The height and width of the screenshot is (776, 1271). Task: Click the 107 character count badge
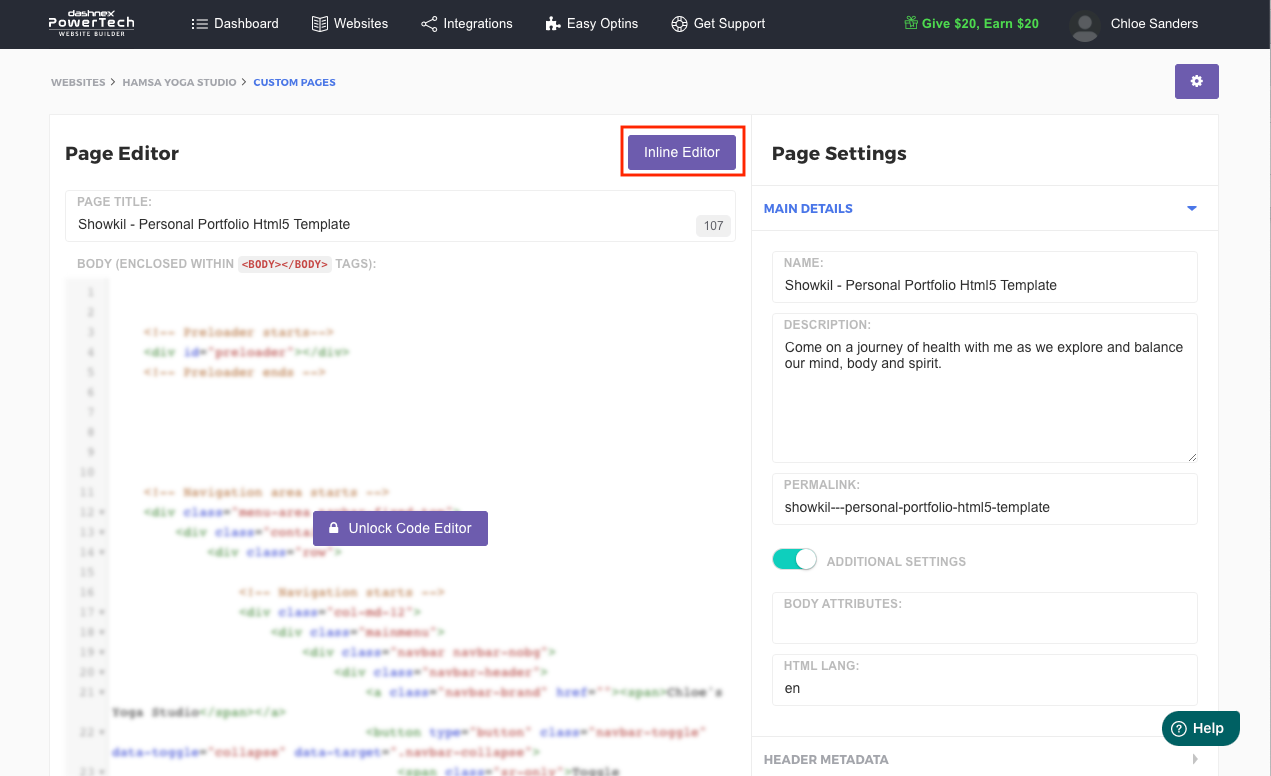tap(713, 226)
